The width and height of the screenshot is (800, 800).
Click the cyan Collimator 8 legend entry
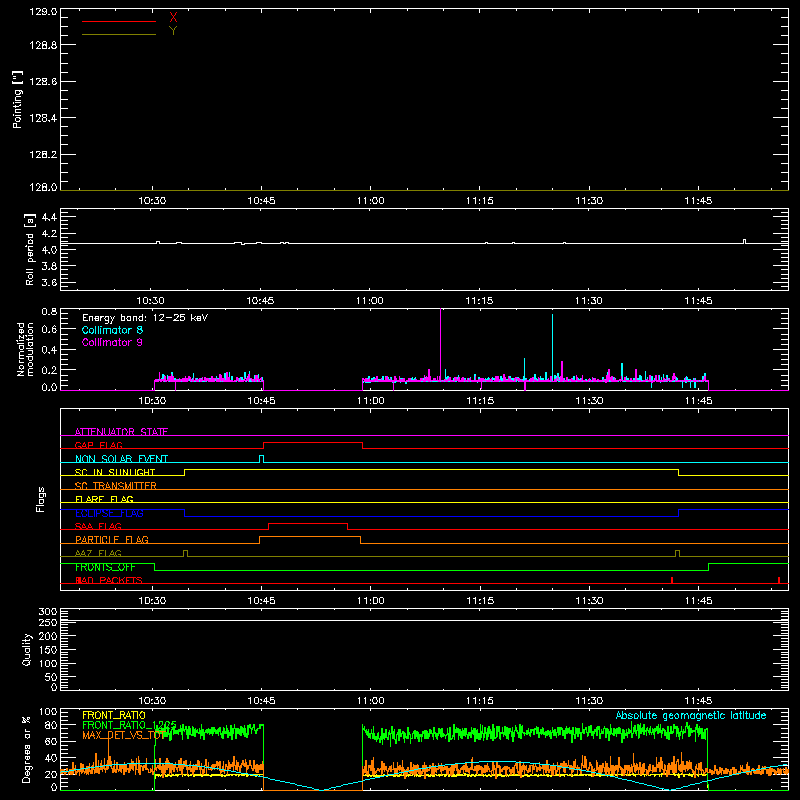[112, 330]
